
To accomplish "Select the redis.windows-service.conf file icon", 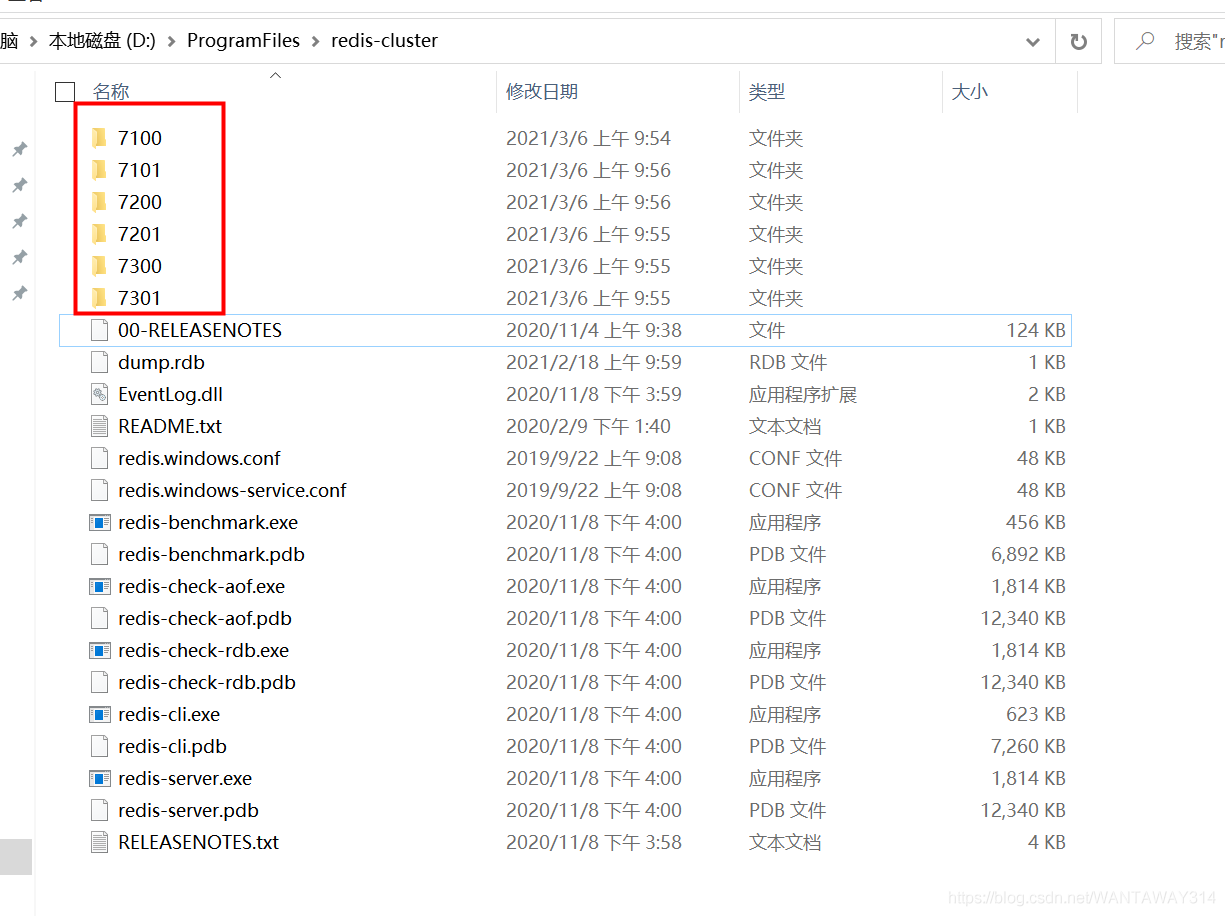I will (99, 490).
